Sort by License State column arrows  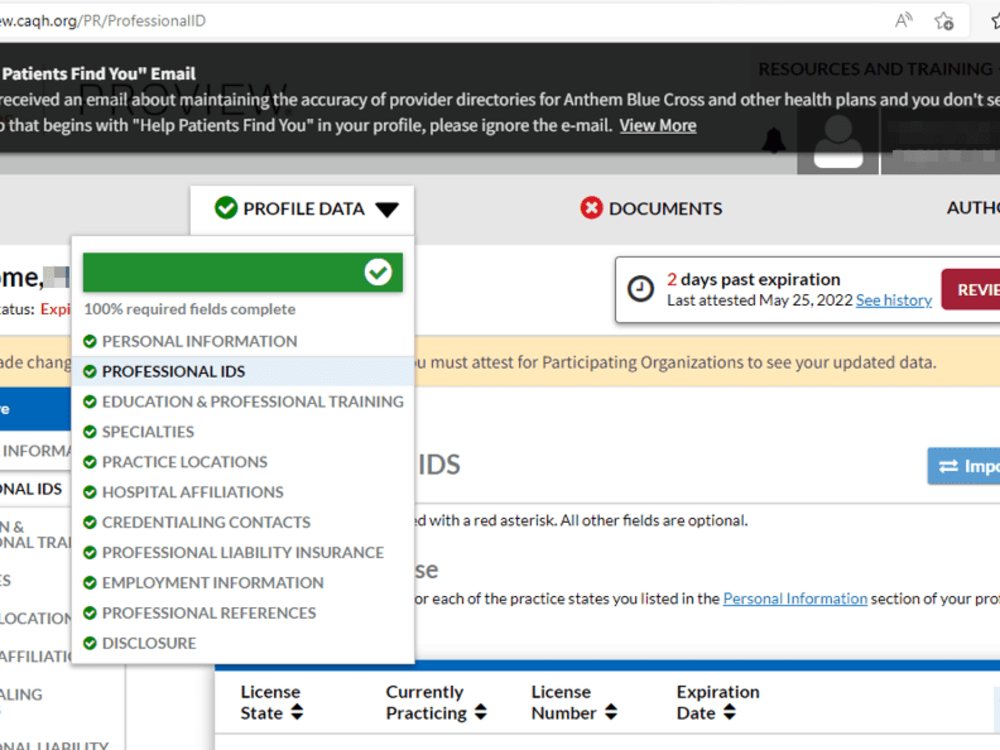coord(297,712)
